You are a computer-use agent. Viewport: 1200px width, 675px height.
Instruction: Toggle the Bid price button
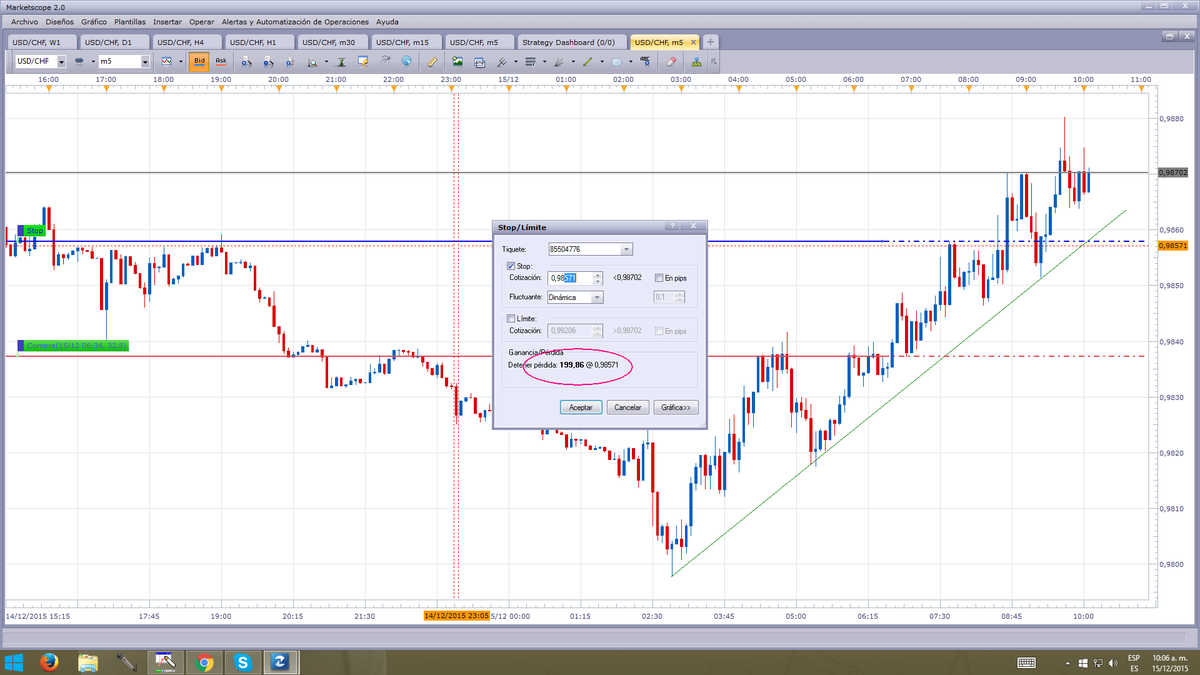[198, 61]
